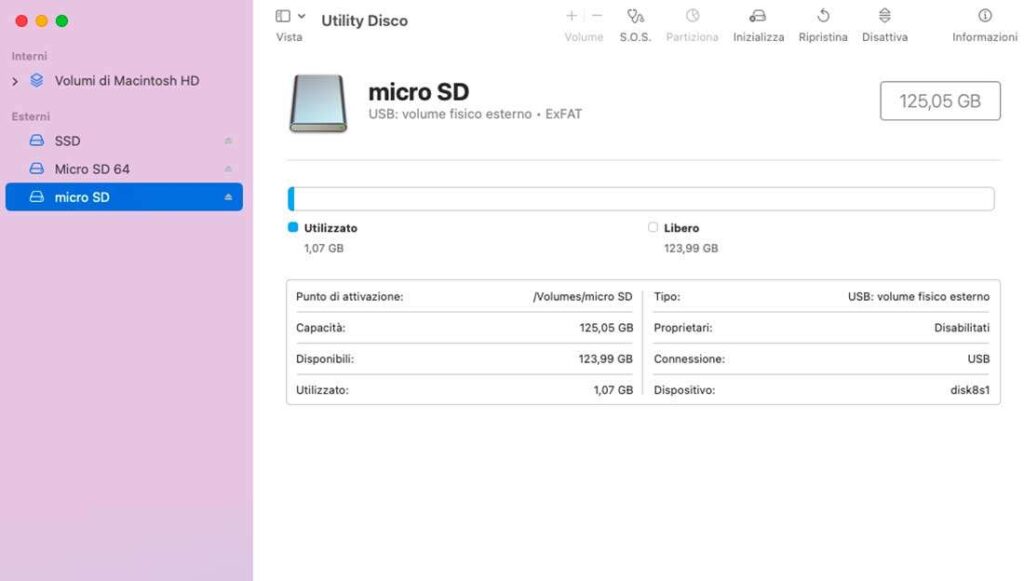
Task: Click the Proprietari Disabilitati value
Action: click(962, 328)
